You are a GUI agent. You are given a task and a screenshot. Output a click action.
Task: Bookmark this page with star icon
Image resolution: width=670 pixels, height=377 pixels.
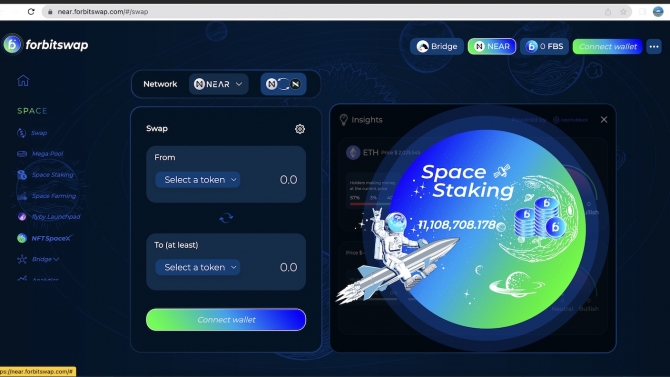point(623,12)
